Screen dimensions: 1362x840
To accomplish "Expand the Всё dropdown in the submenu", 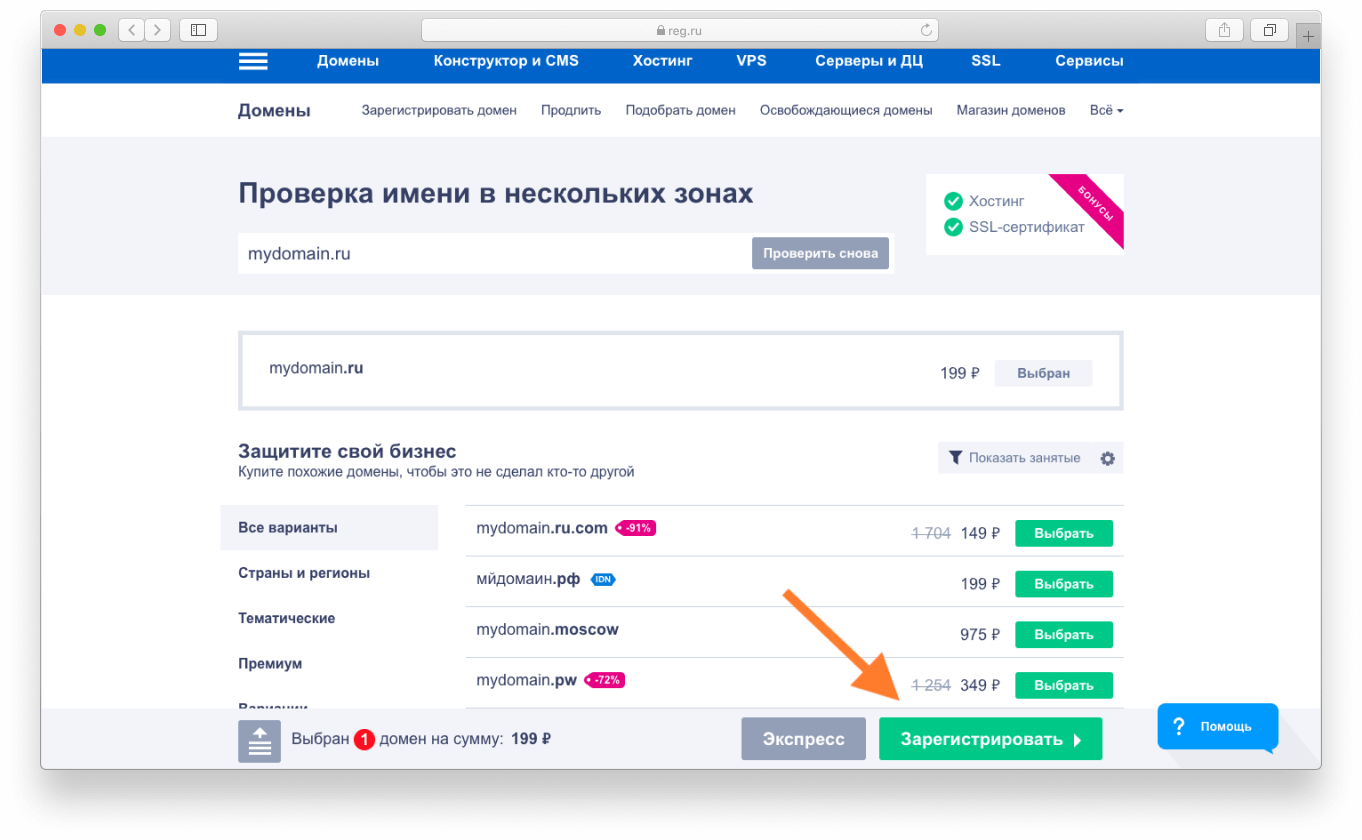I will (1106, 110).
